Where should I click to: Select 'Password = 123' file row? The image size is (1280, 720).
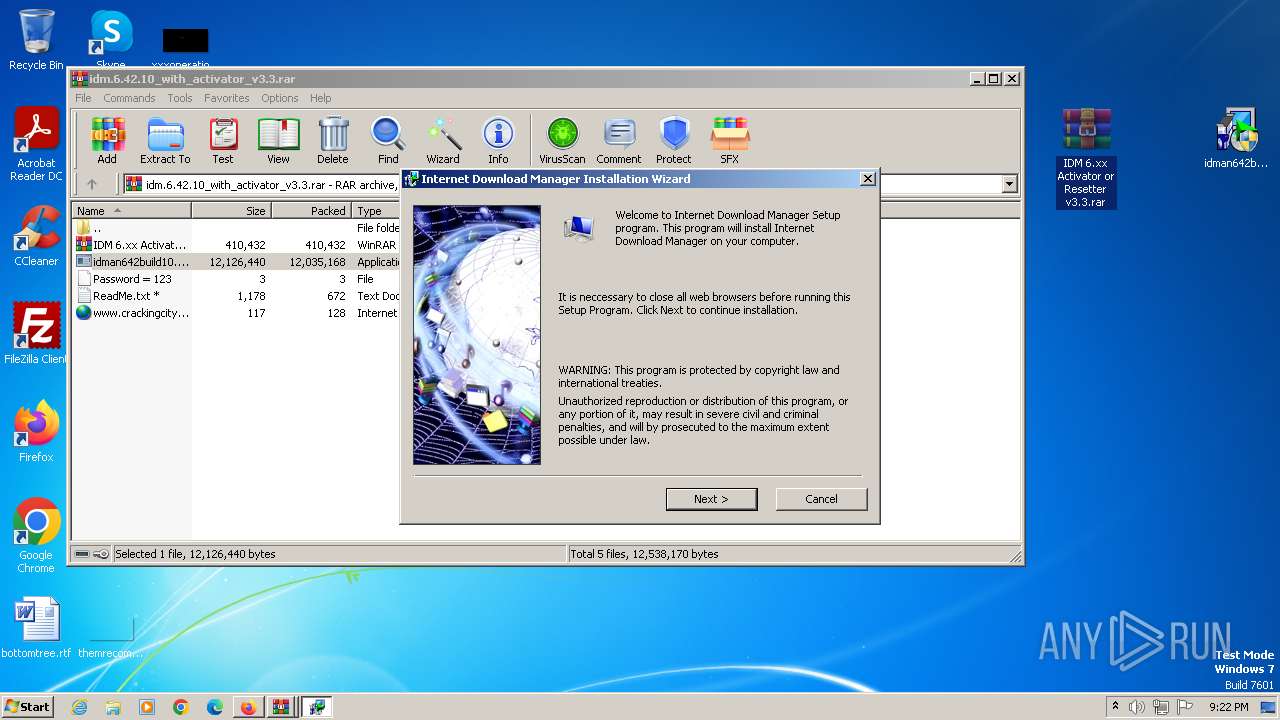(236, 279)
